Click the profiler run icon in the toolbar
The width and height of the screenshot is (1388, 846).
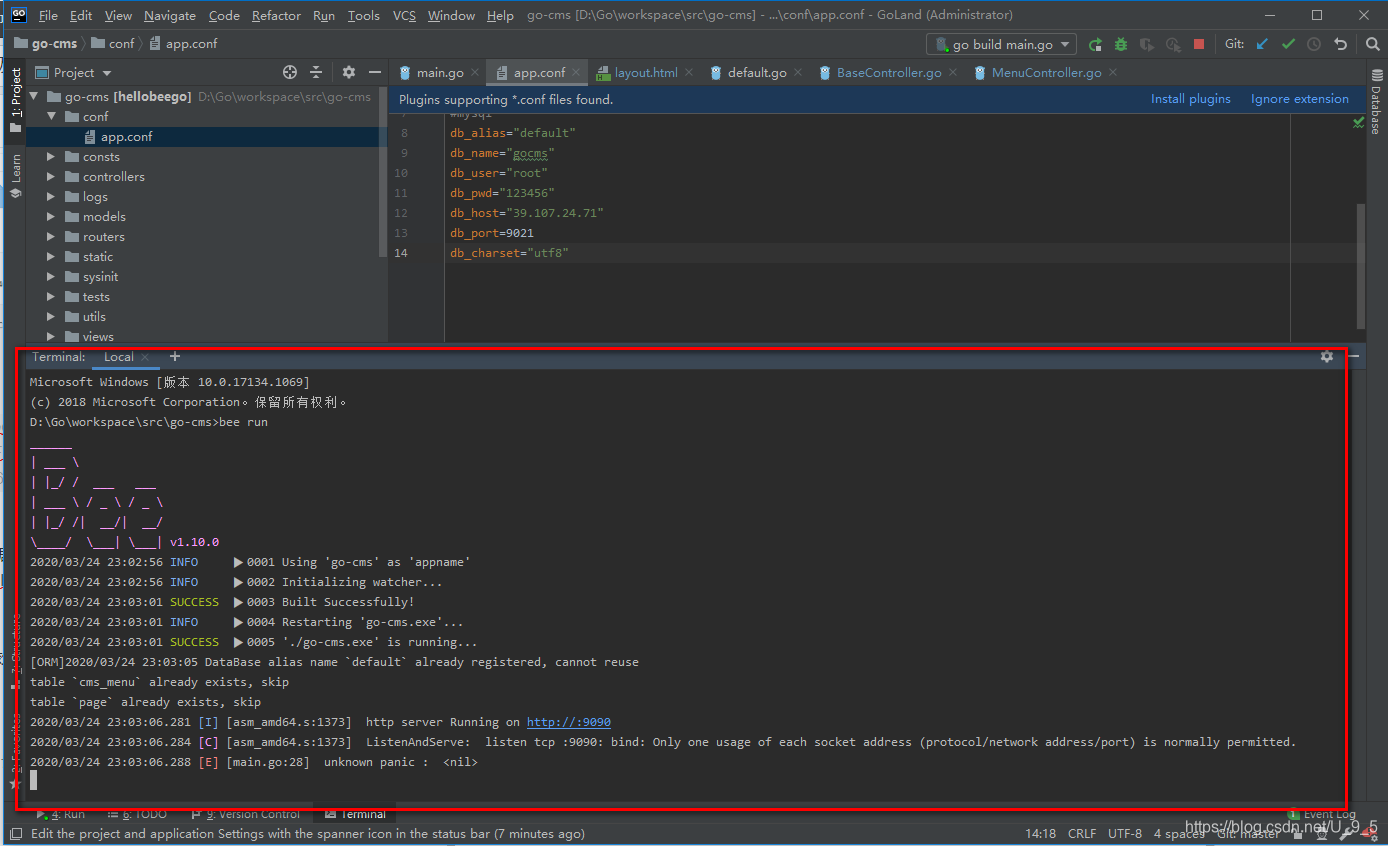(1173, 44)
